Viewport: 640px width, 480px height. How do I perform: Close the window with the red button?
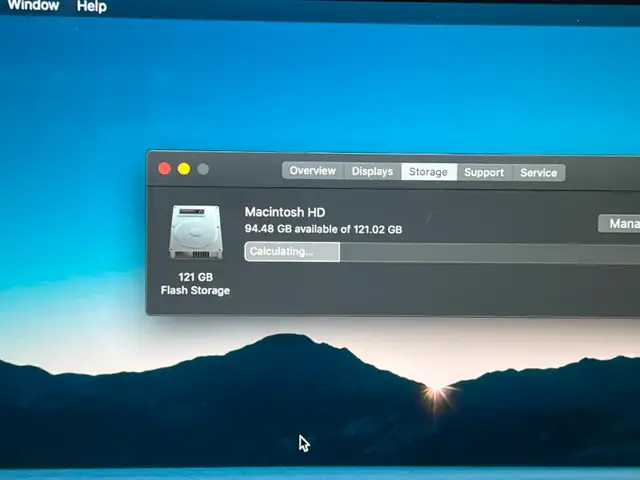(164, 168)
